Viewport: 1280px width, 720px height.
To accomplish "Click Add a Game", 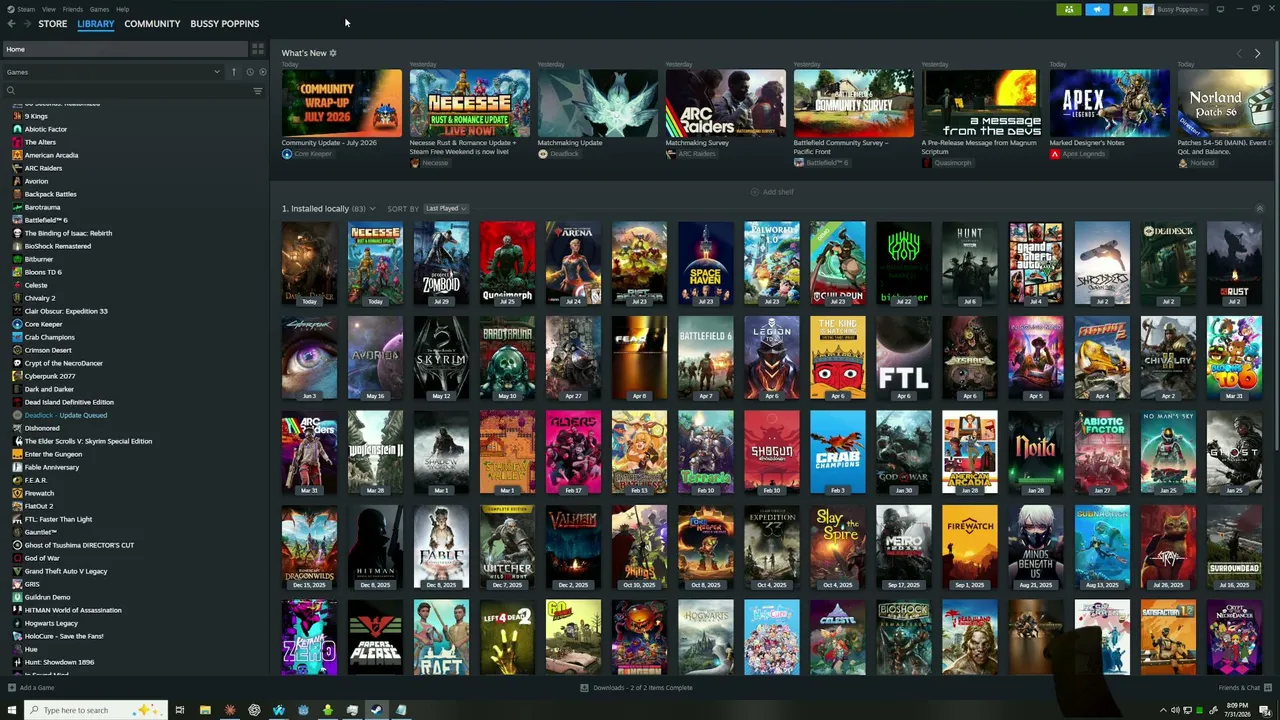I will click(31, 688).
